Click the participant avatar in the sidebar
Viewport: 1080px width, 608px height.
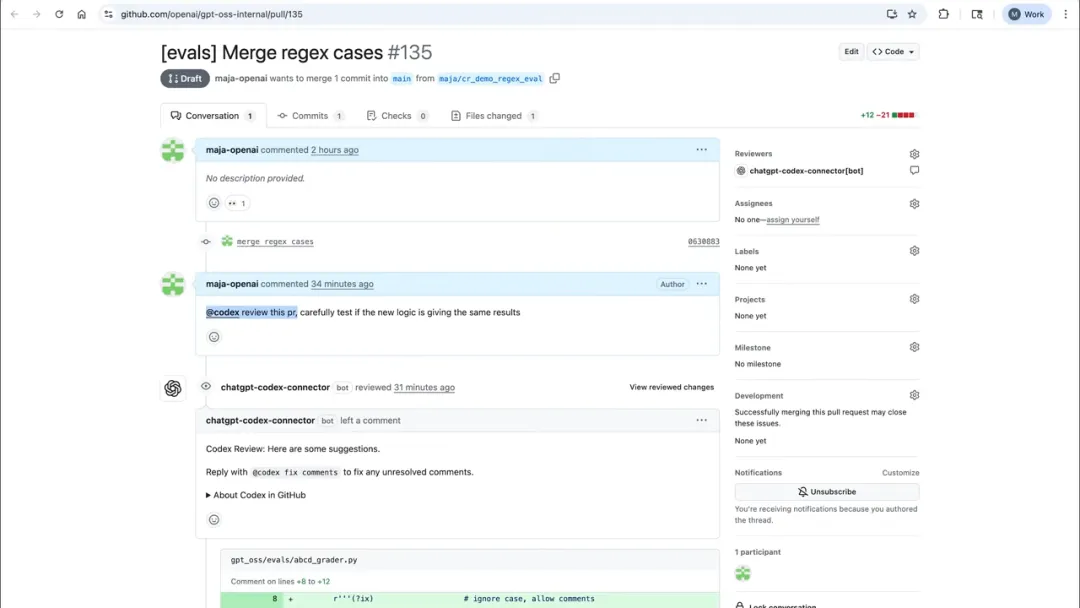pyautogui.click(x=742, y=573)
